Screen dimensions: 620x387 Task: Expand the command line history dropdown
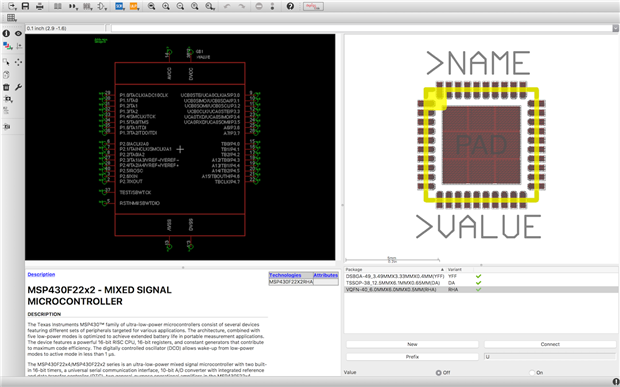click(x=615, y=28)
